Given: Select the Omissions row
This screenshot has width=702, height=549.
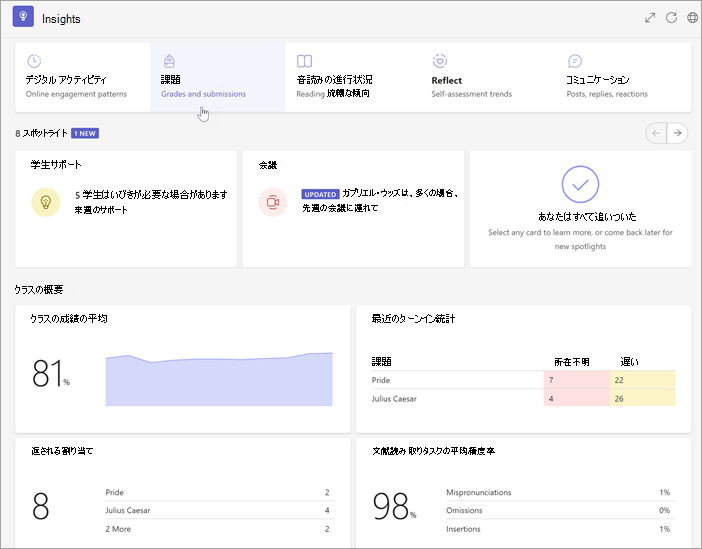Looking at the screenshot, I should tap(561, 510).
